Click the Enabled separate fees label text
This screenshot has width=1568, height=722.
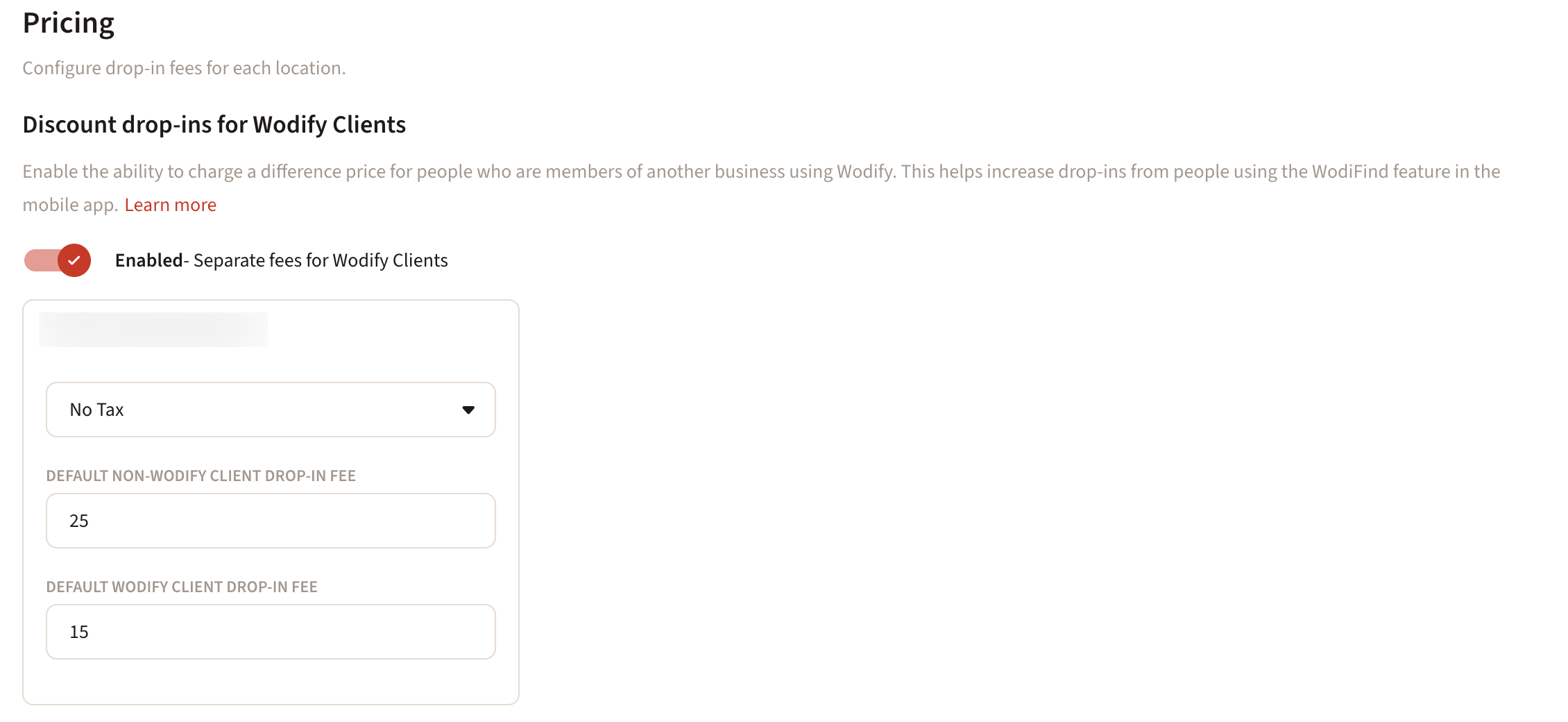320,260
